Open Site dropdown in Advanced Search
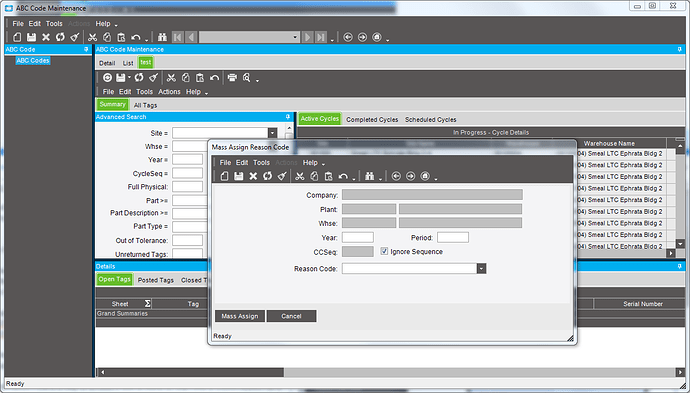690x393 pixels. pyautogui.click(x=272, y=133)
